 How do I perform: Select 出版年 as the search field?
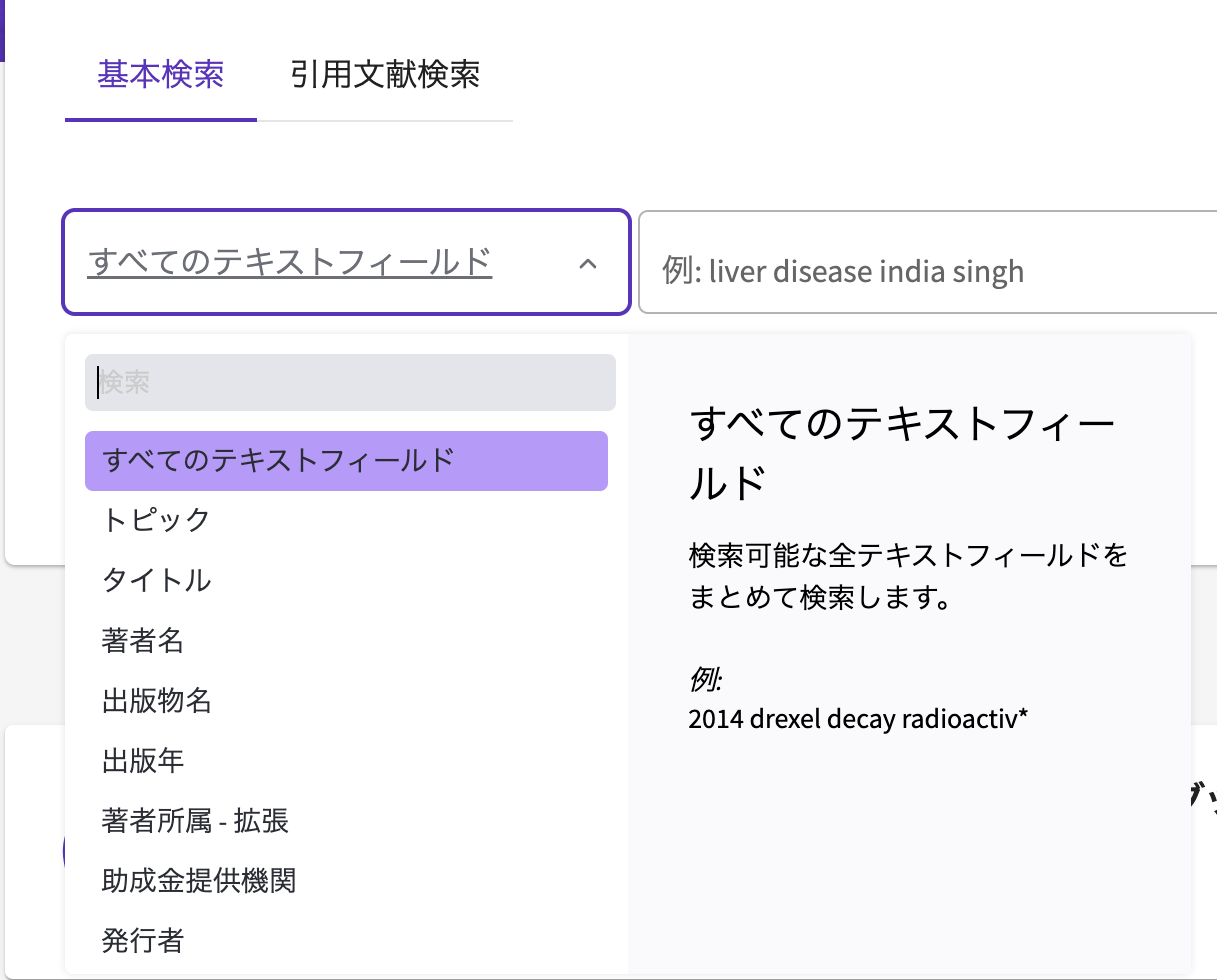pos(143,760)
